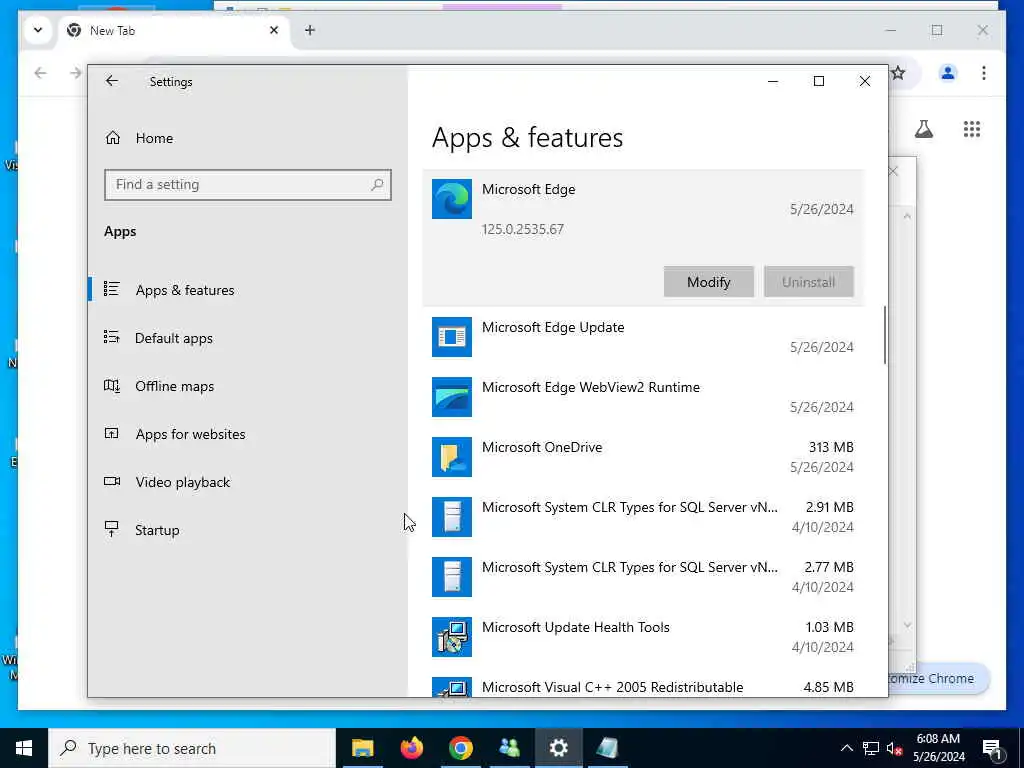Select the 2.91 MB SQL Server CLR Types entry
1024x768 pixels.
click(643, 517)
